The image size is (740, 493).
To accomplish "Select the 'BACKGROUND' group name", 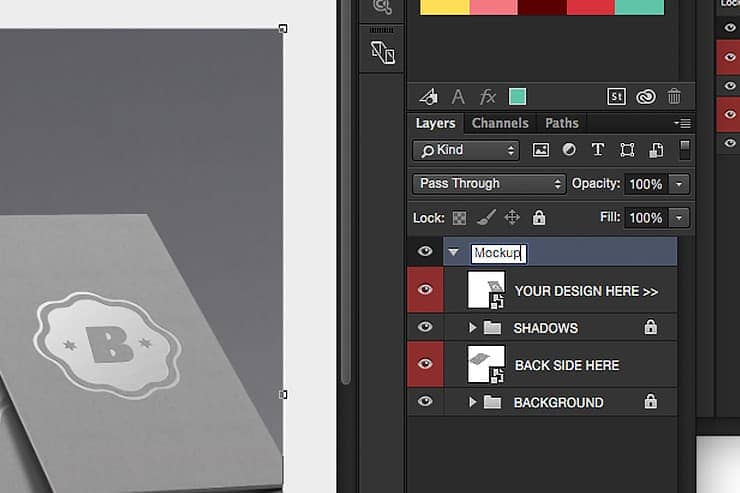I will coord(558,403).
